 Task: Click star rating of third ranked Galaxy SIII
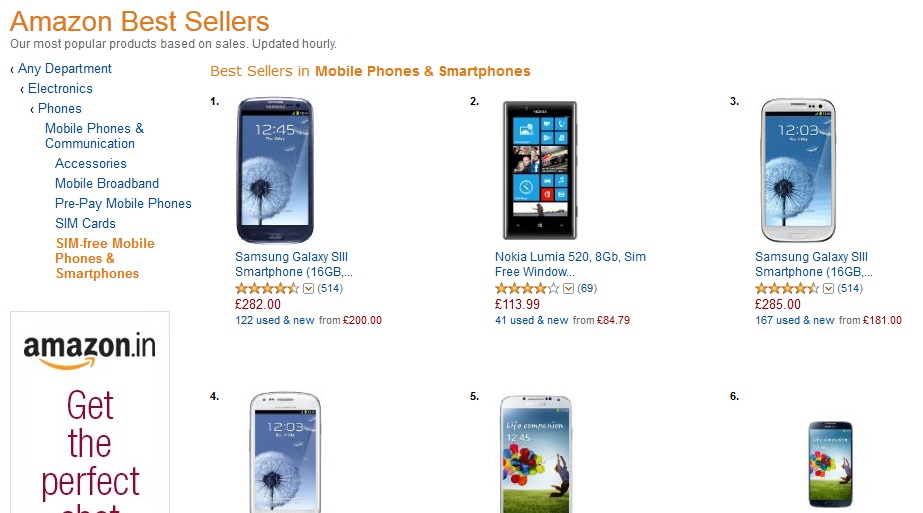click(x=787, y=289)
